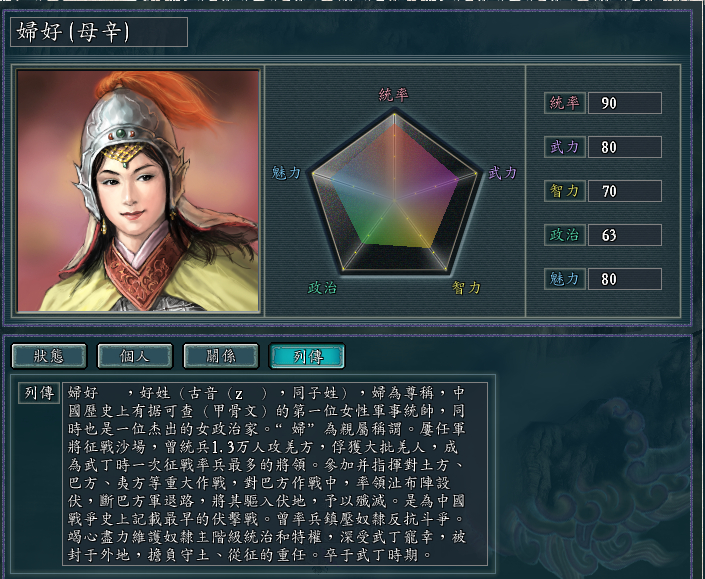Click the 魅力 label left of the radar chart

click(x=286, y=173)
